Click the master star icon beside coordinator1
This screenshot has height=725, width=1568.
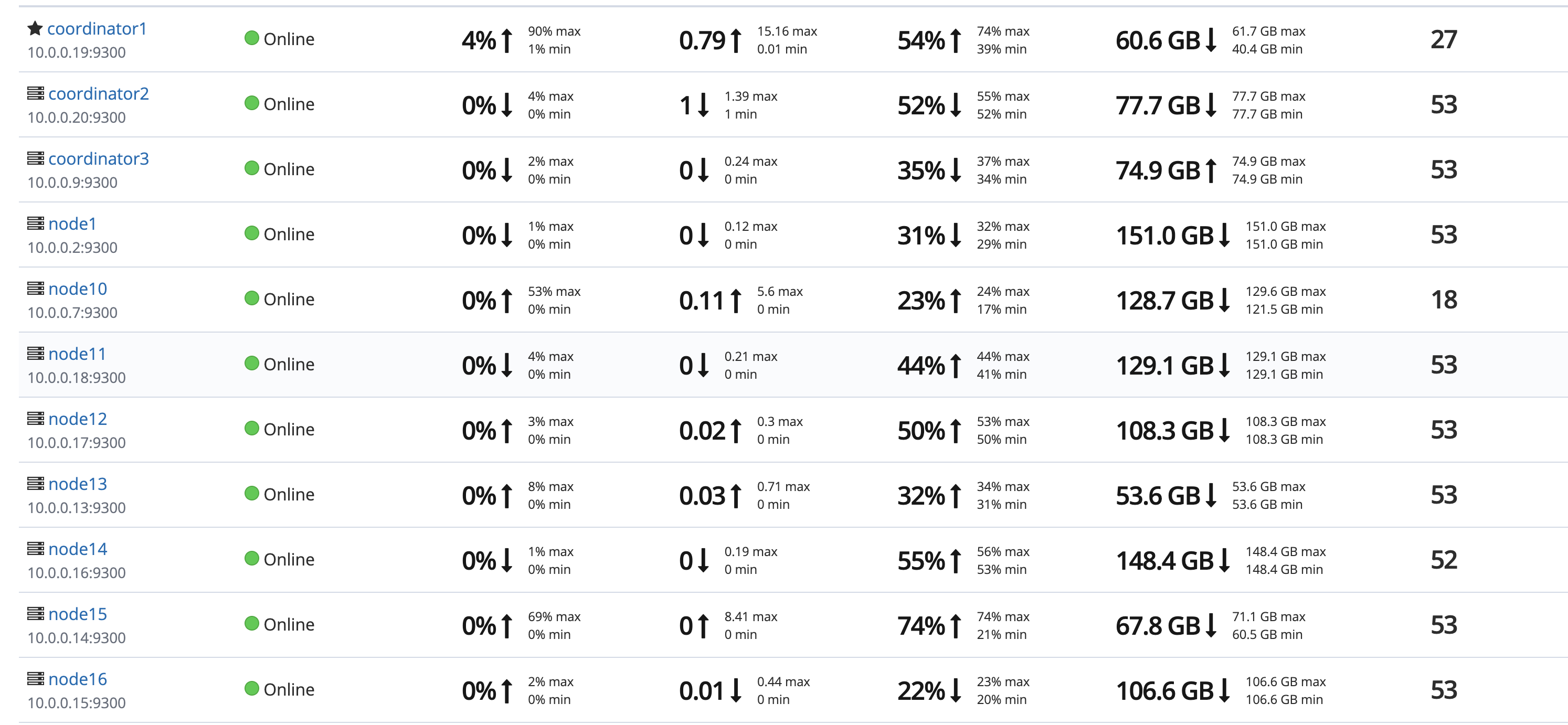(x=35, y=28)
